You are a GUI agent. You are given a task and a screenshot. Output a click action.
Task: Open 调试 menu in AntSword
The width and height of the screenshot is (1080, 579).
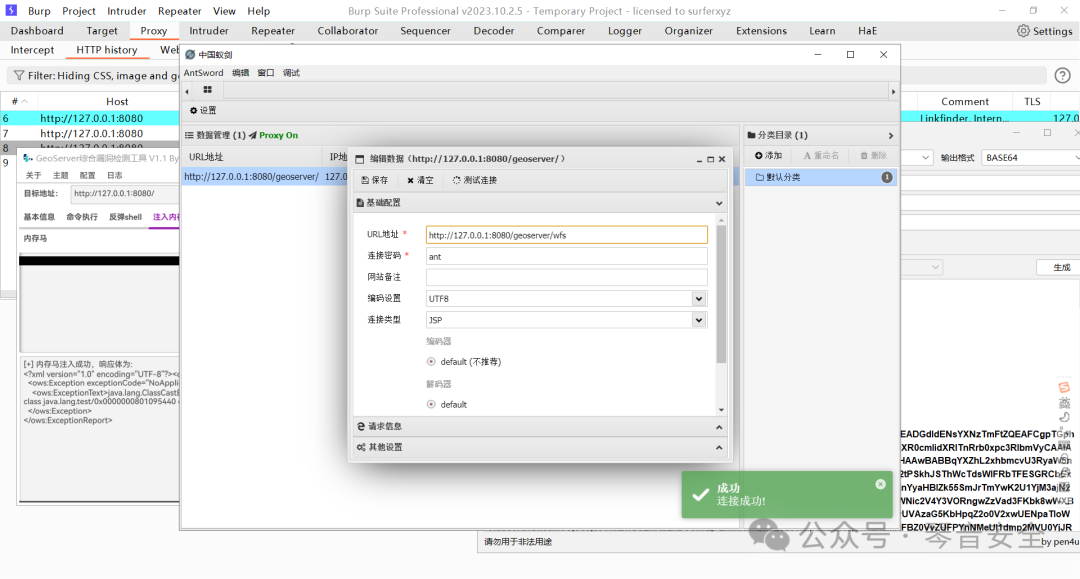point(291,73)
